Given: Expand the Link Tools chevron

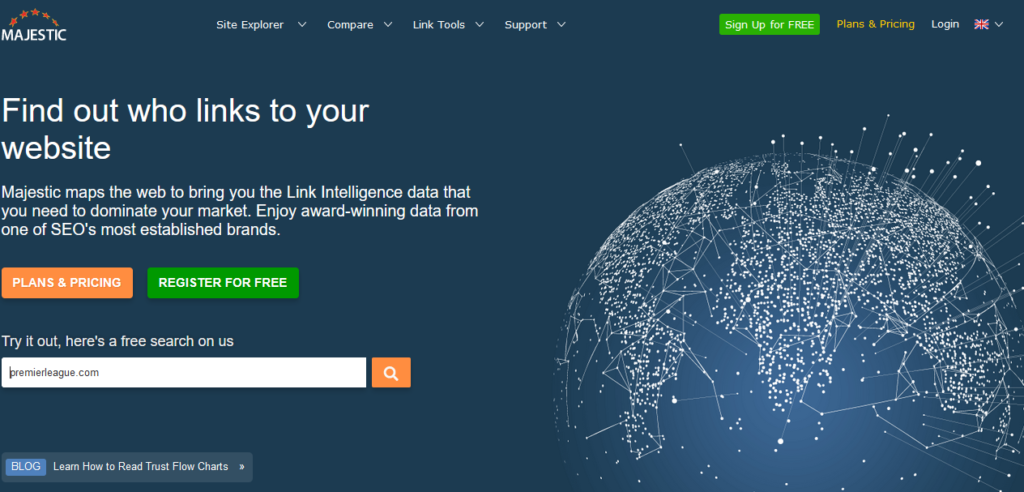Looking at the screenshot, I should (x=479, y=25).
